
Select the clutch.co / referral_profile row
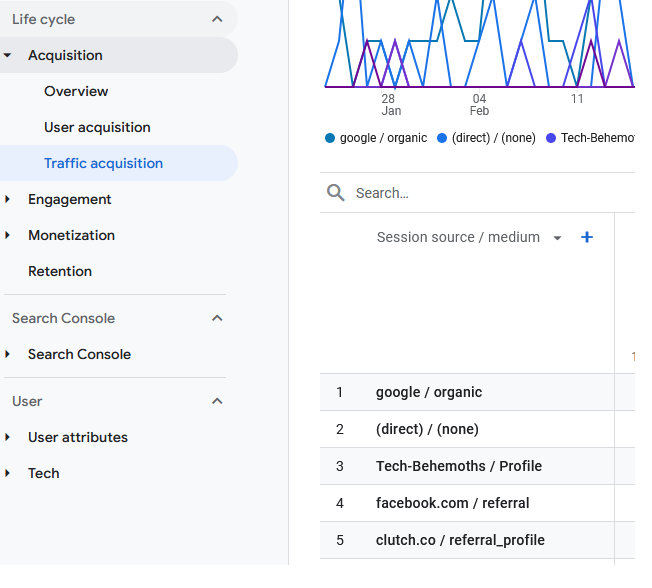point(460,540)
